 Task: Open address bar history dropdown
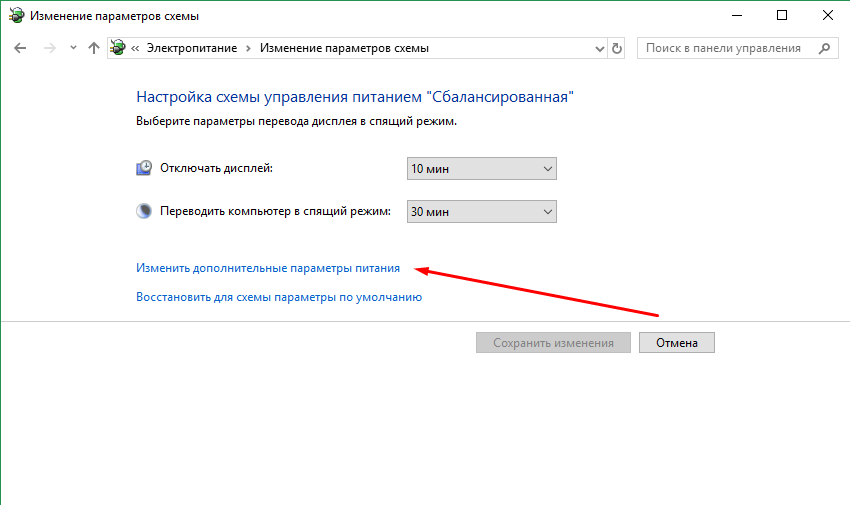(600, 49)
